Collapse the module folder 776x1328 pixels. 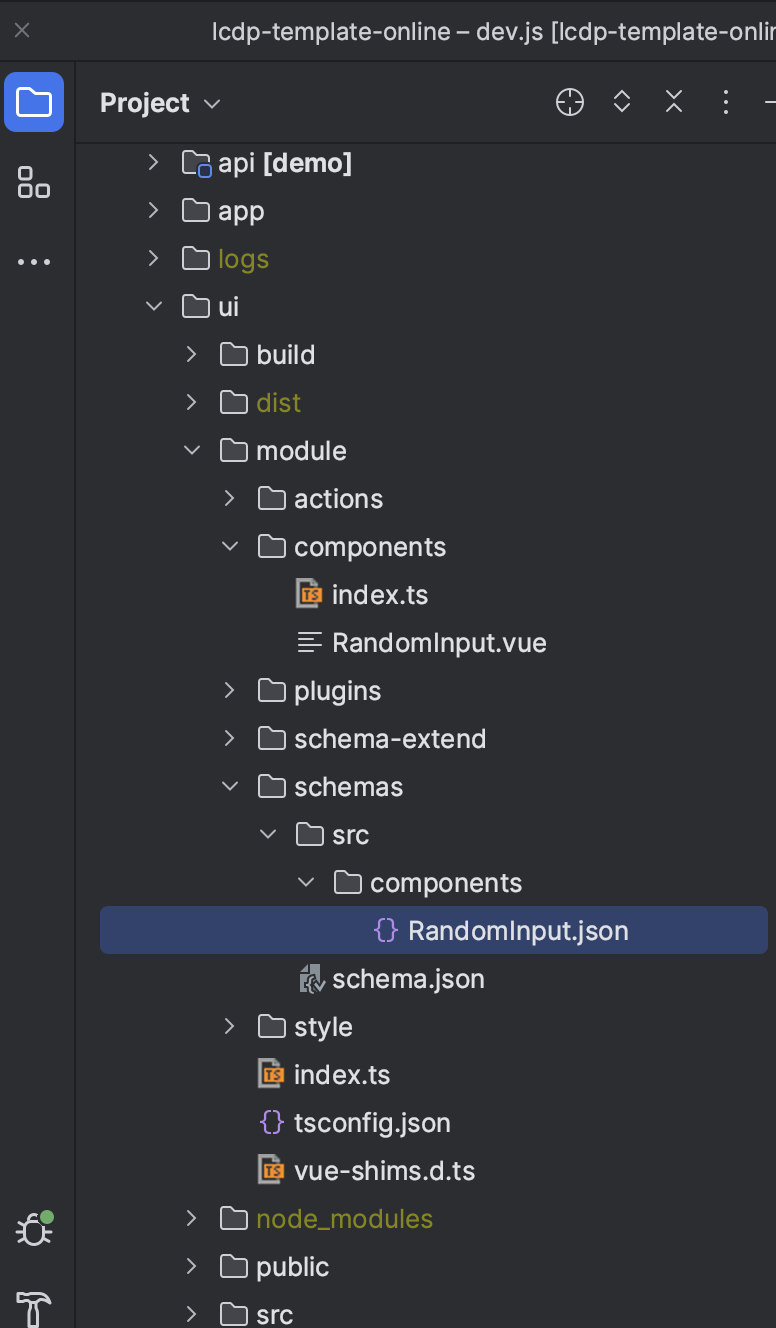191,450
